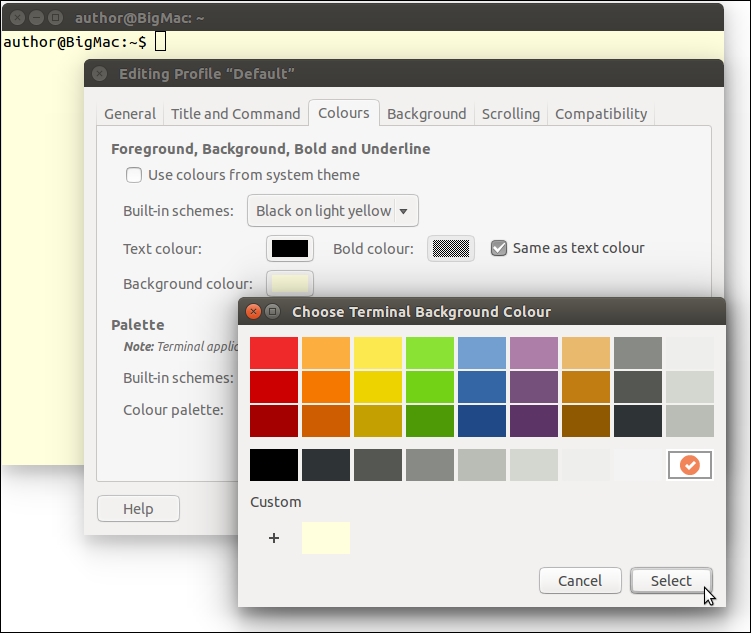Open the black Text colour picker

[290, 249]
